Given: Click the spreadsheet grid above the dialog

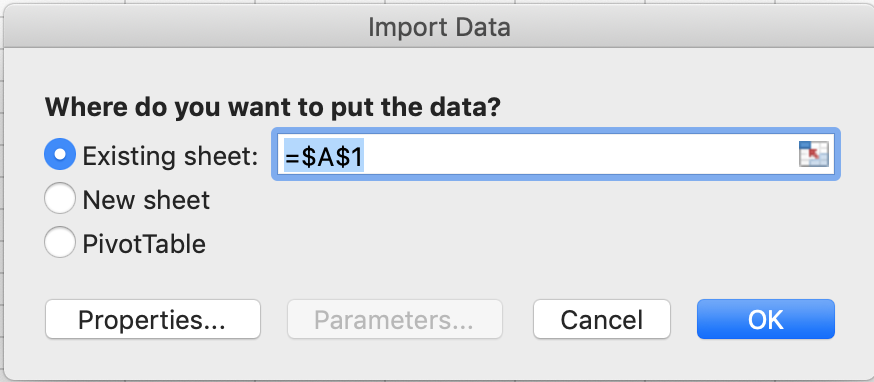Looking at the screenshot, I should pyautogui.click(x=439, y=3).
